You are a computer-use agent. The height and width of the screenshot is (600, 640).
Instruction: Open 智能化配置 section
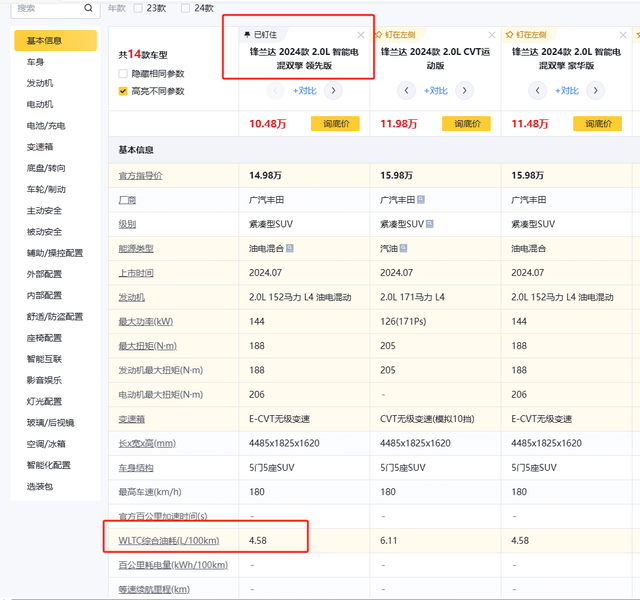tap(49, 465)
